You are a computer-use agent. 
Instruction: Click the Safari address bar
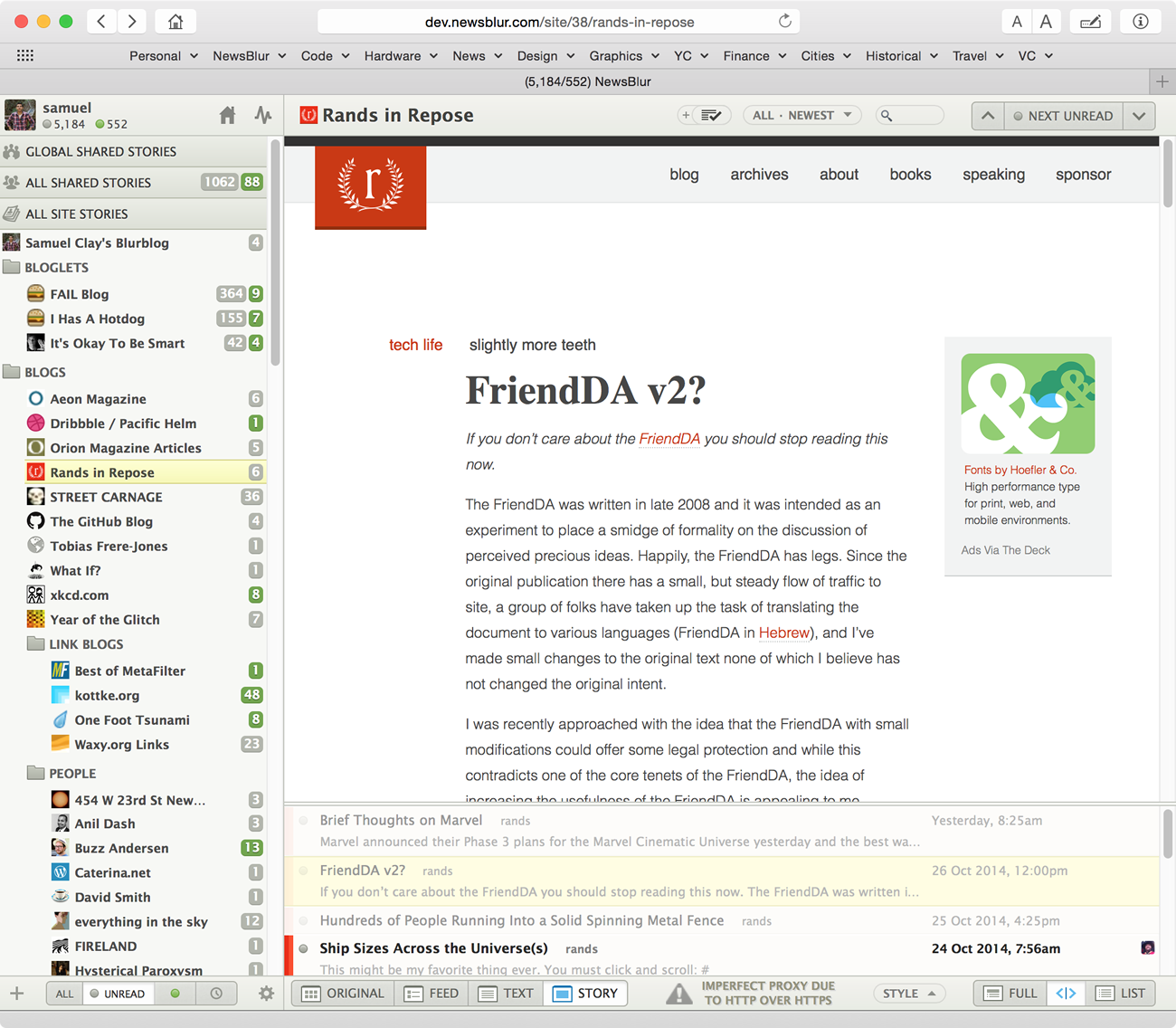click(559, 22)
